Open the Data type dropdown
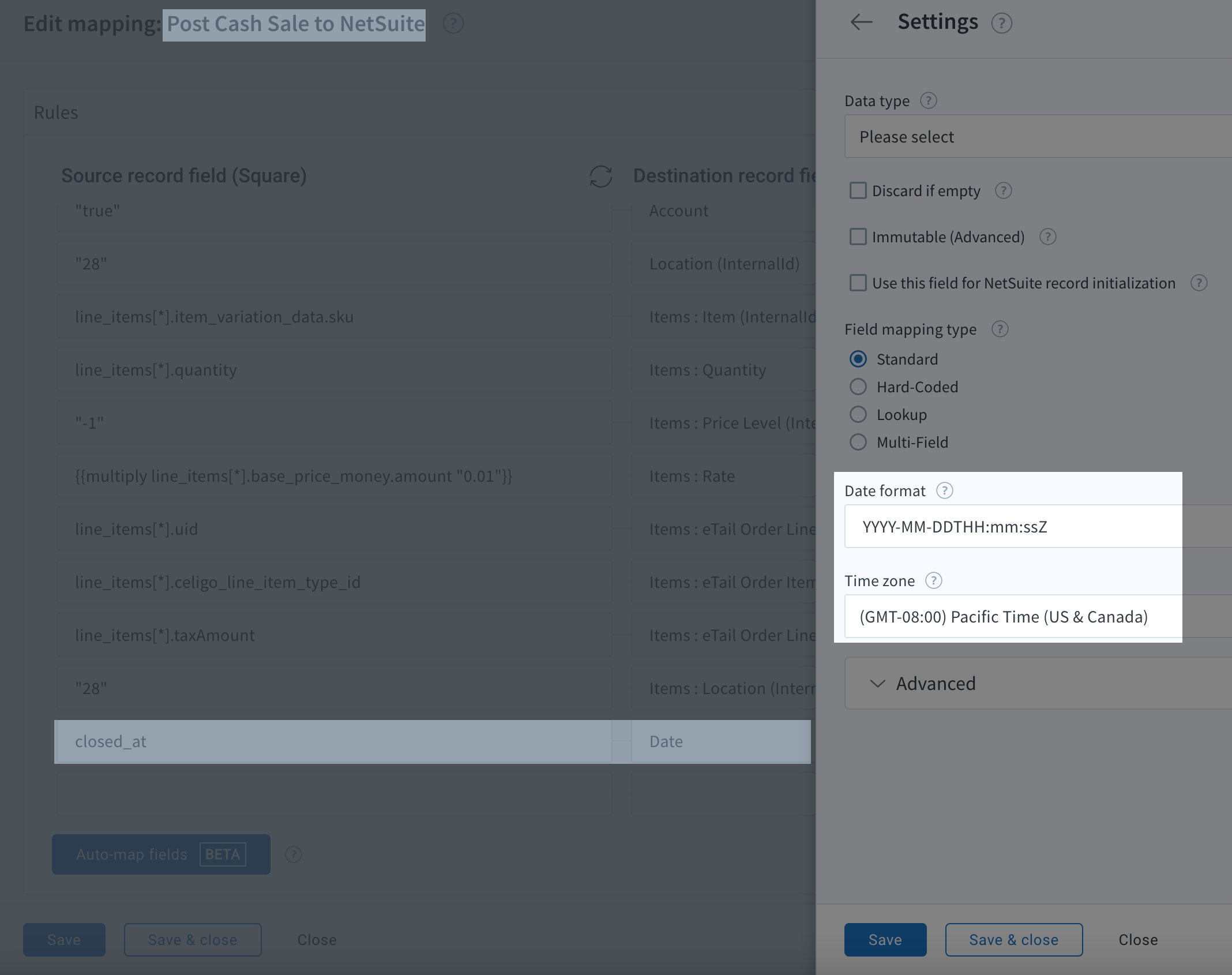 pos(1037,137)
